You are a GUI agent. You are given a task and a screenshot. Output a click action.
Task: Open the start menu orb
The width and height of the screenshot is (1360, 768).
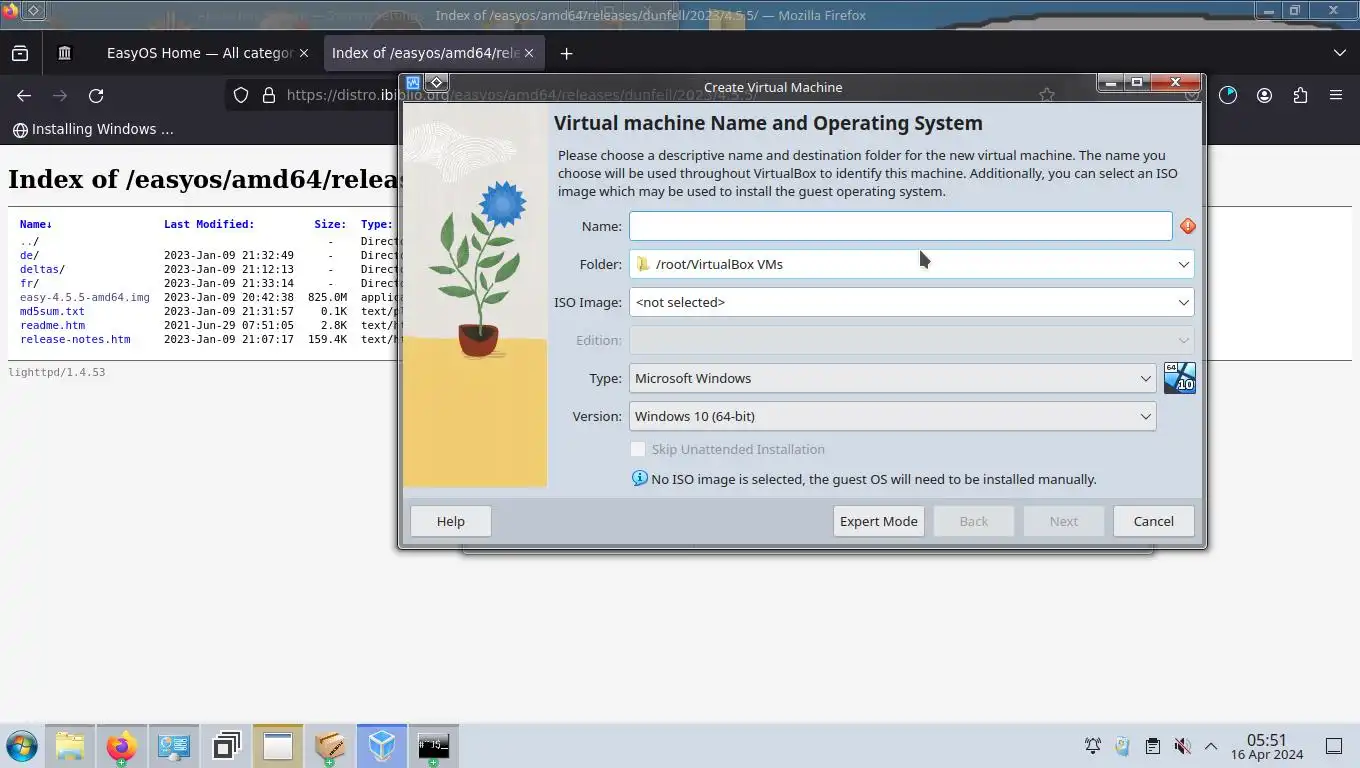tap(21, 746)
